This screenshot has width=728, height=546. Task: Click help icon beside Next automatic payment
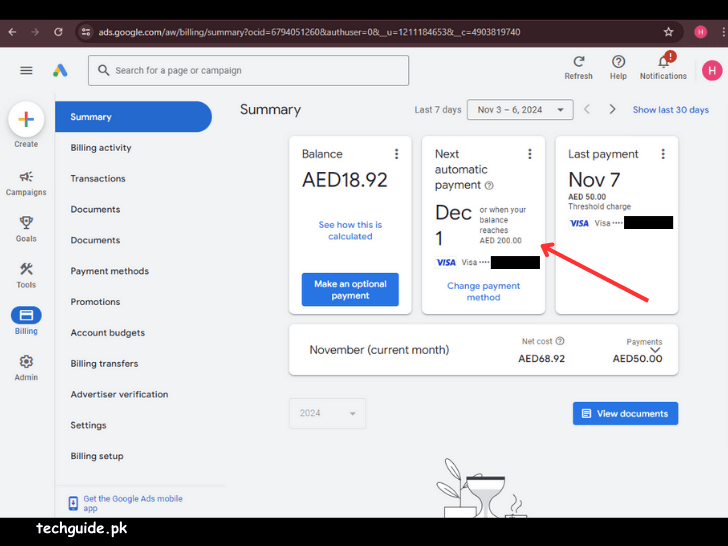pos(489,185)
